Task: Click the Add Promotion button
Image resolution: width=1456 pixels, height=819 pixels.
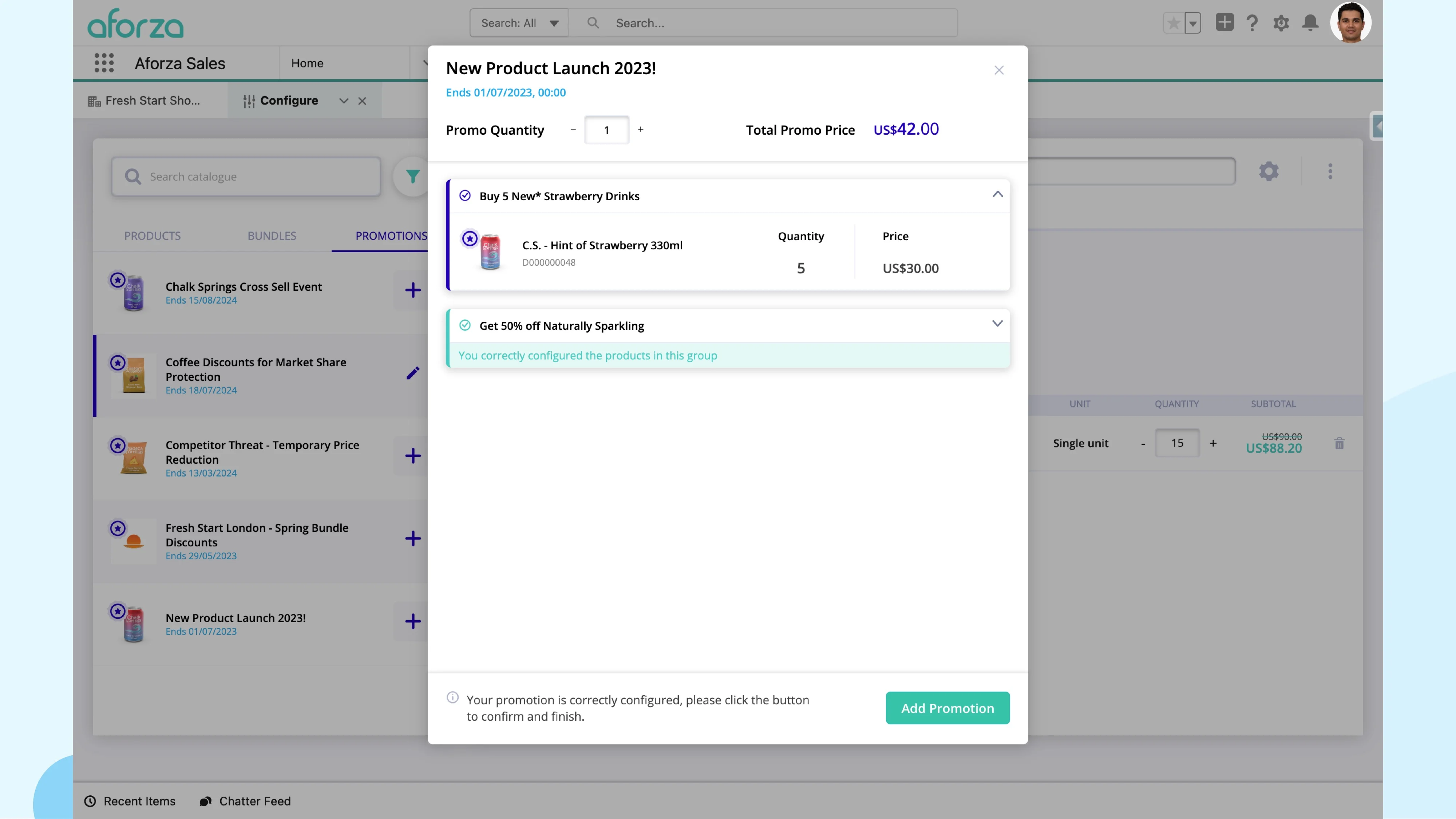Action: (947, 708)
